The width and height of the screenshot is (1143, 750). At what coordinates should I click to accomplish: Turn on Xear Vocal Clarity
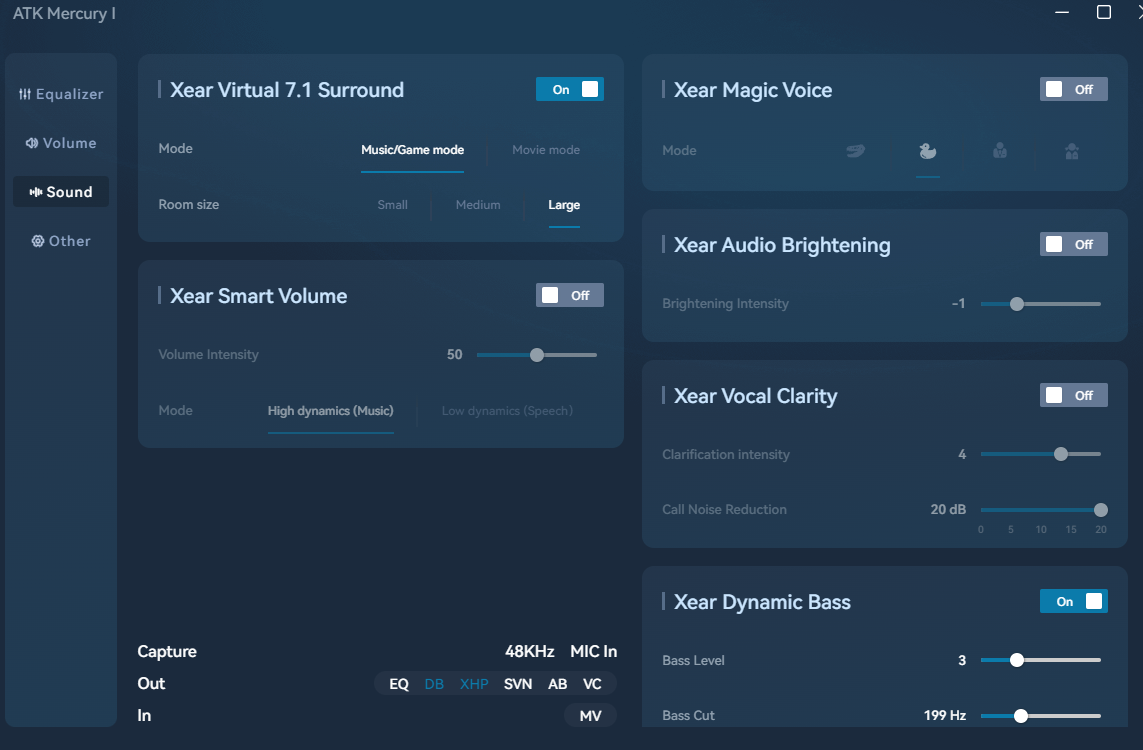(x=1073, y=395)
